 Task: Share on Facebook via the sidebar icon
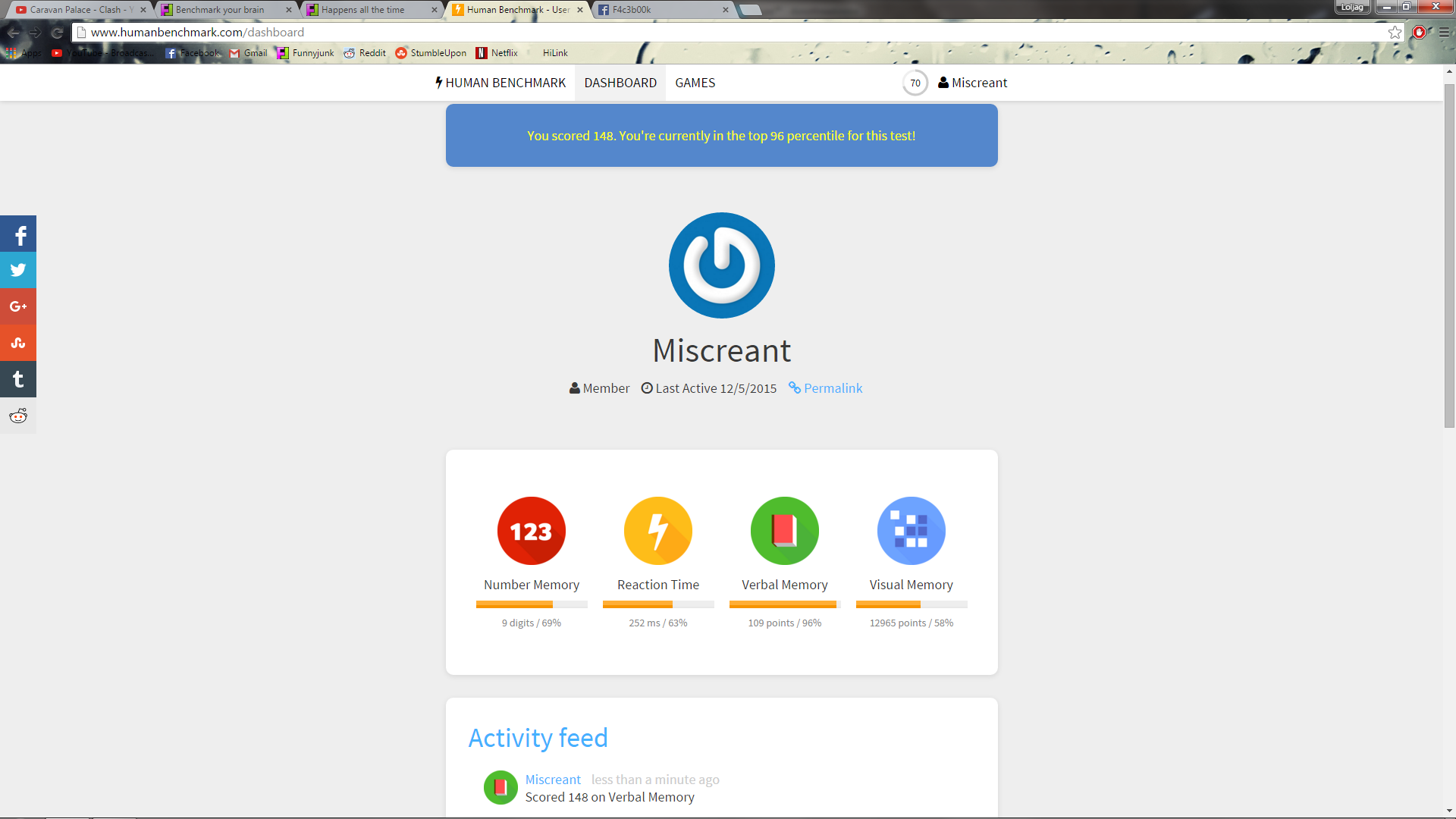point(18,234)
